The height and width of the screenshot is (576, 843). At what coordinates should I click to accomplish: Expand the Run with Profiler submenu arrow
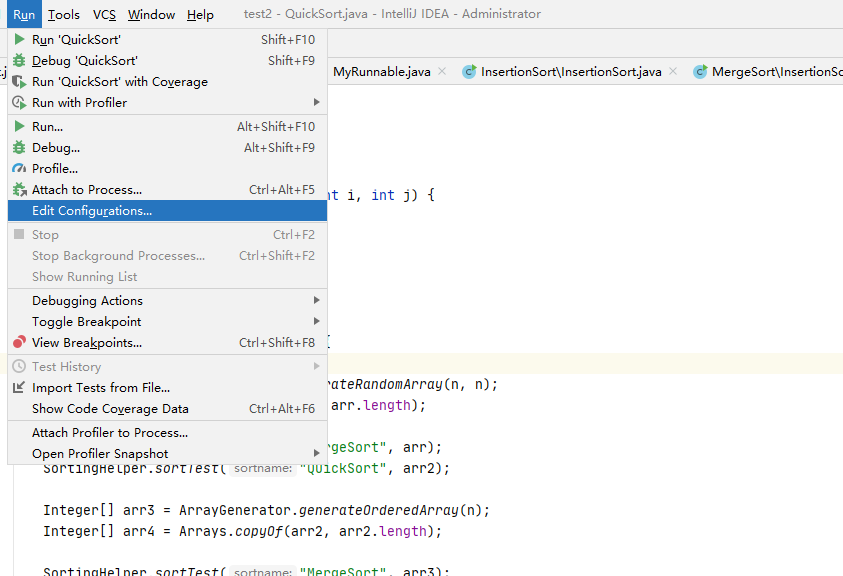(317, 102)
